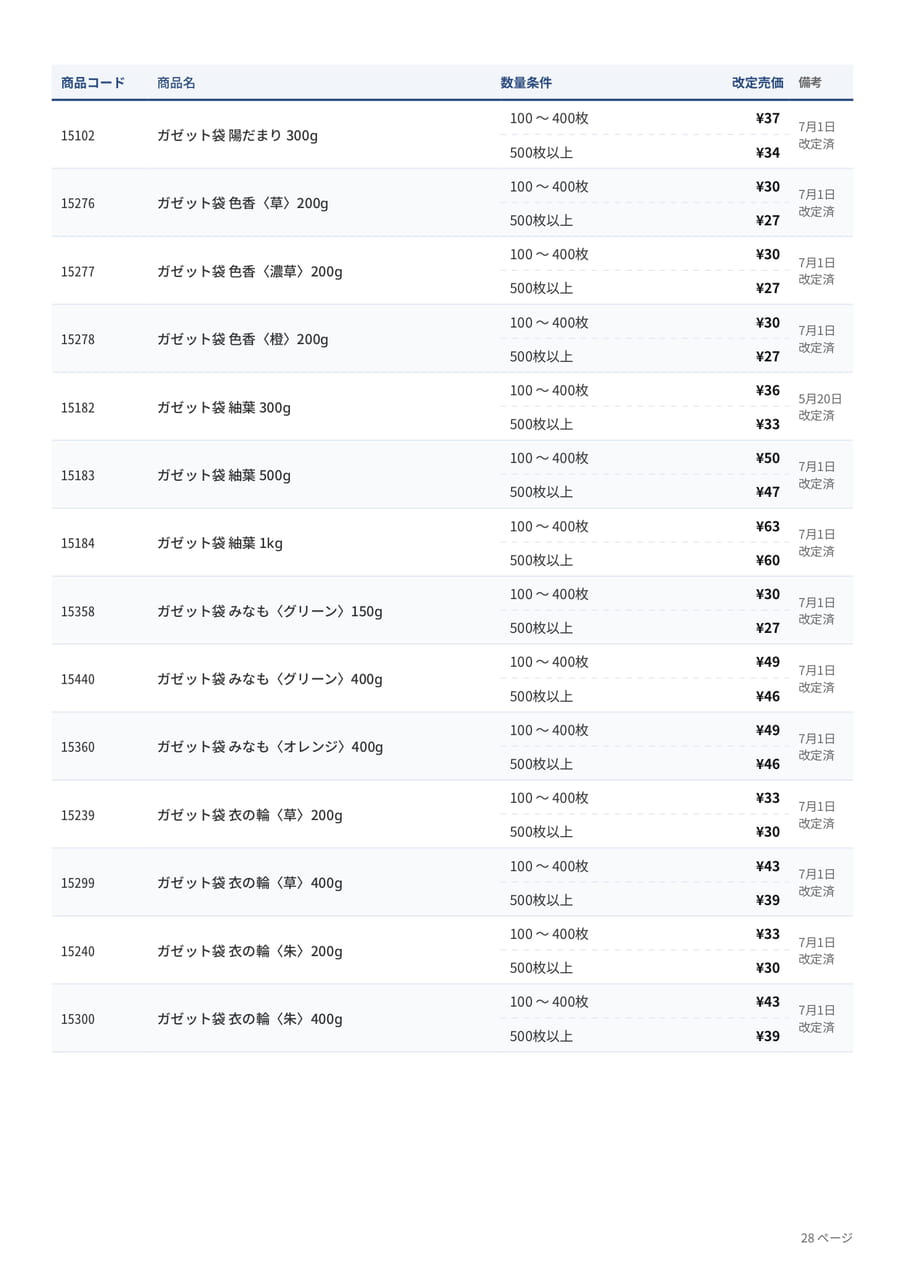905x1280 pixels.
Task: Click ガゼット袋 みなも〈グリーン〉400g name
Action: pyautogui.click(x=270, y=679)
